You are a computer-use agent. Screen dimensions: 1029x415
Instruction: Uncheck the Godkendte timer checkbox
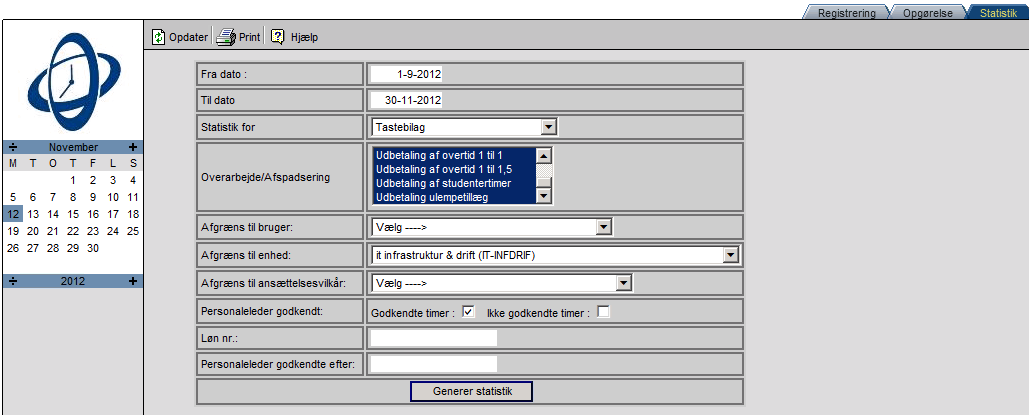click(x=468, y=312)
